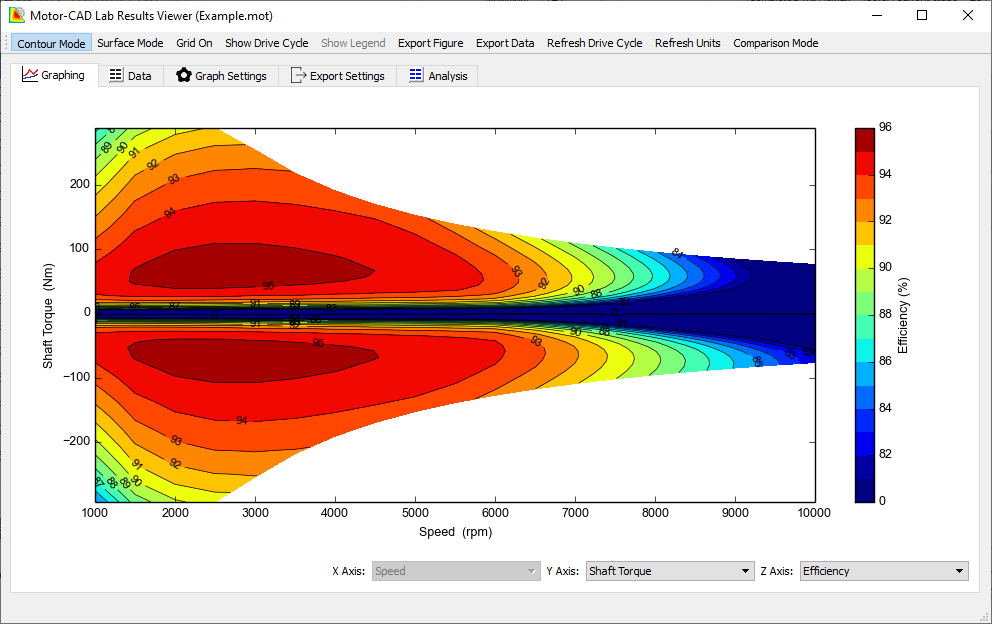Open the Analysis tab

[x=438, y=75]
